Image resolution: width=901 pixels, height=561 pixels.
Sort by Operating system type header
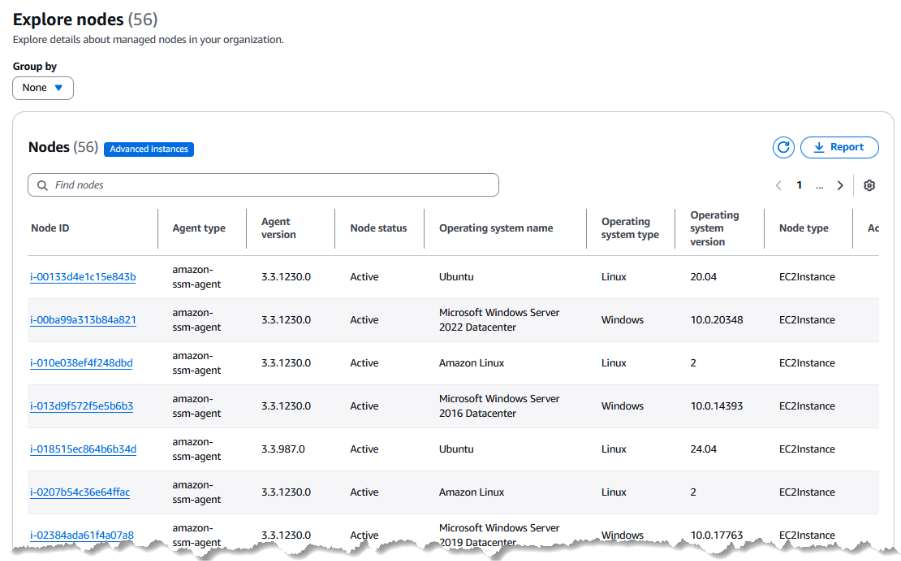630,228
